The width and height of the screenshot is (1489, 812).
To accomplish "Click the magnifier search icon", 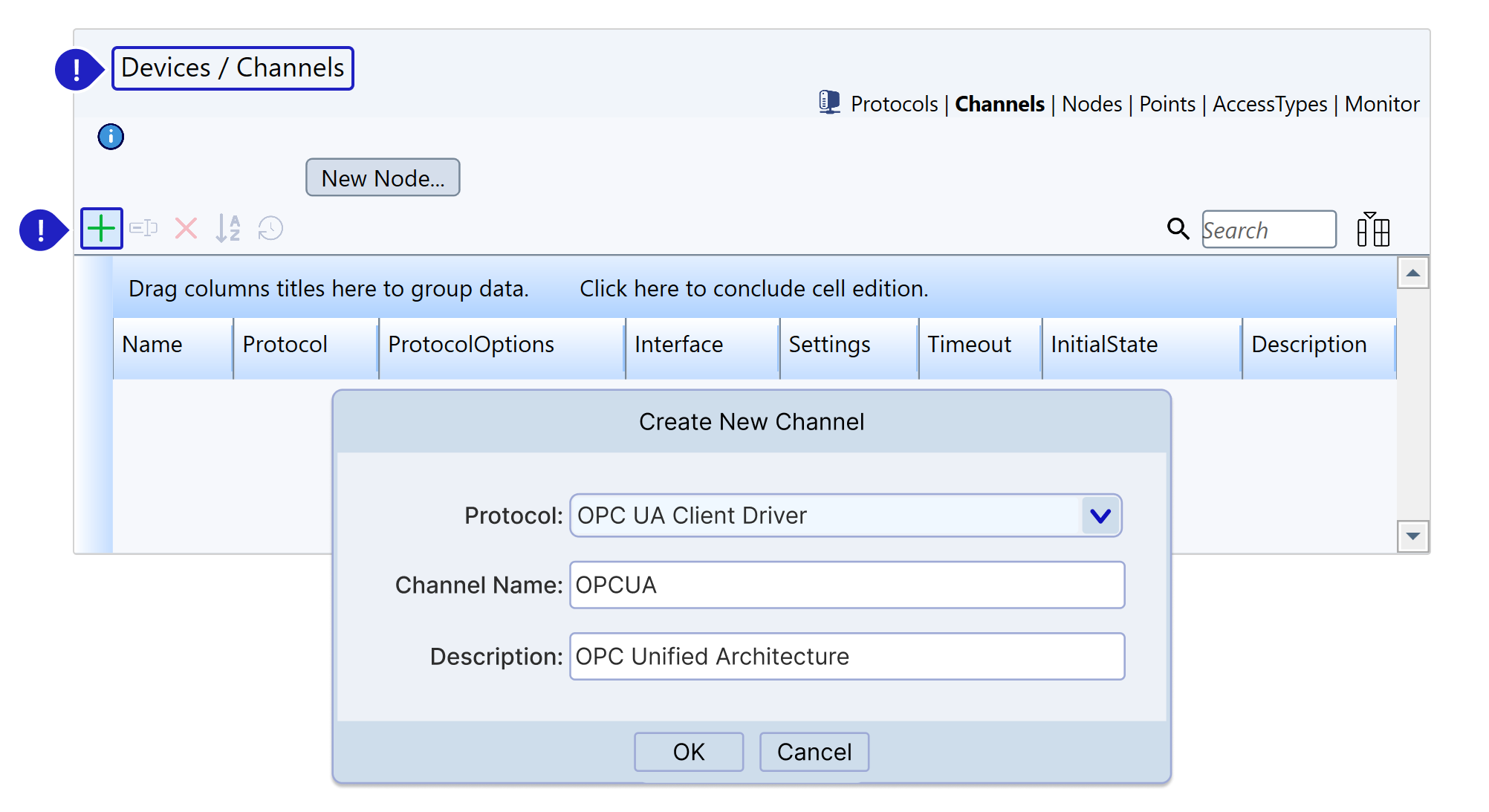I will click(1178, 228).
